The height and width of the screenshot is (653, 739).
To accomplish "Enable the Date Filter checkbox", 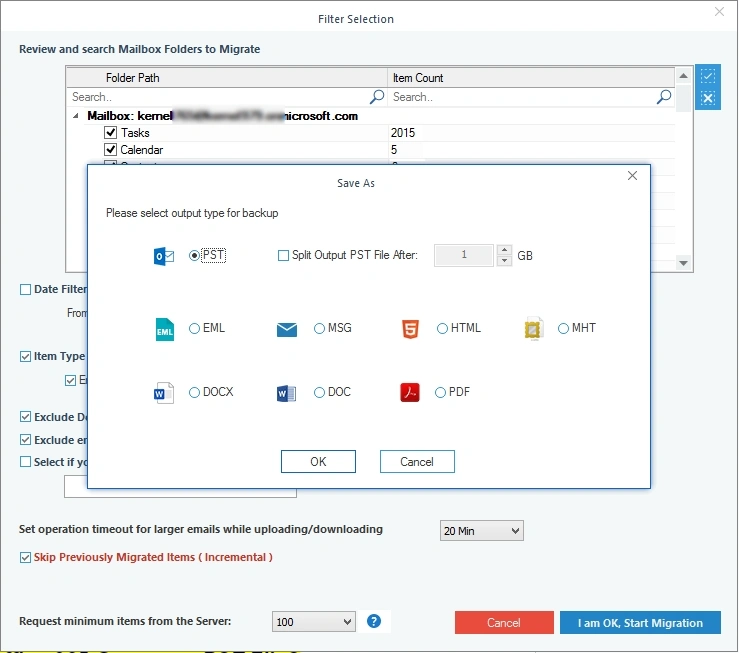I will tap(25, 289).
